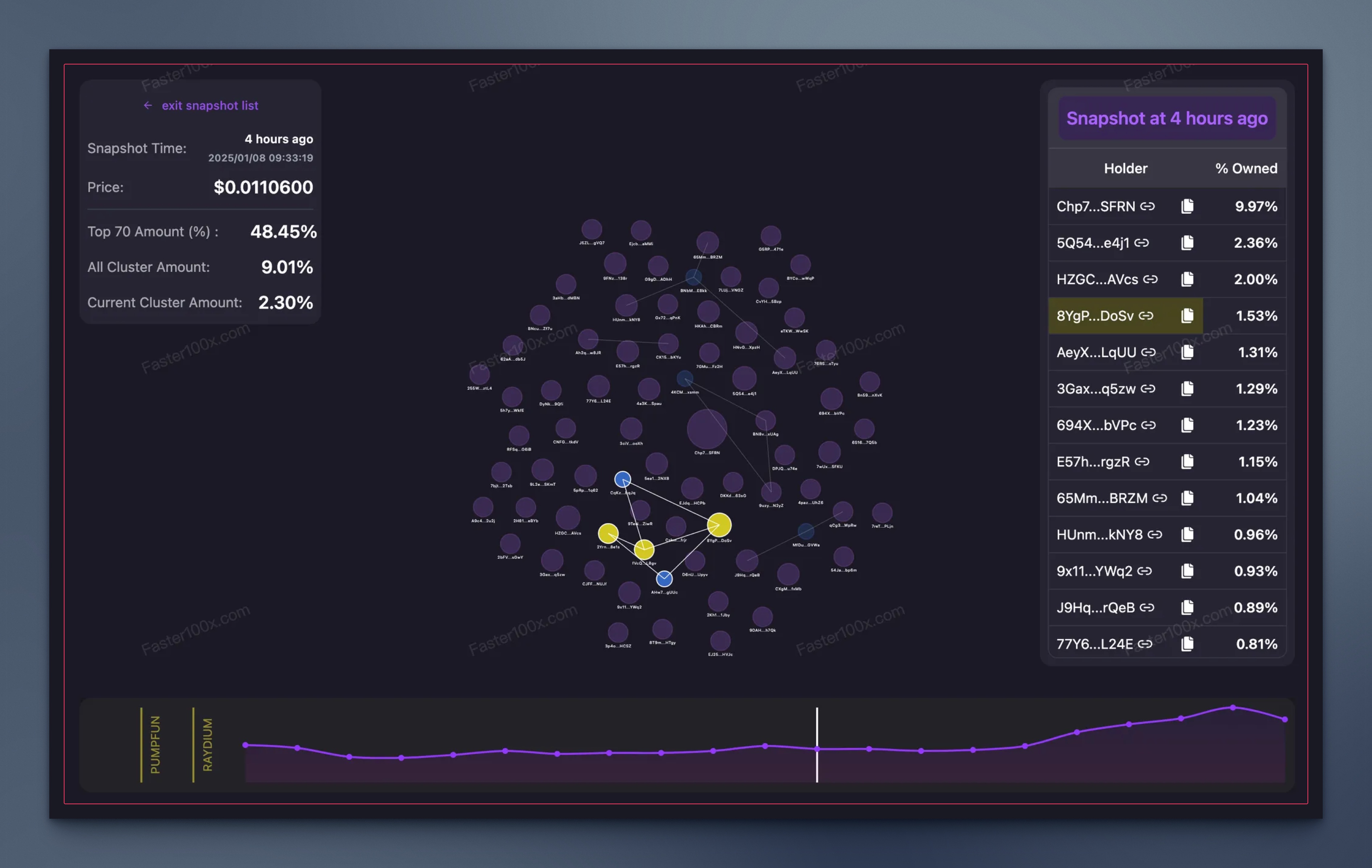Viewport: 1372px width, 868px height.
Task: Open the link icon beside 65Mm...BRZM
Action: coord(1160,498)
